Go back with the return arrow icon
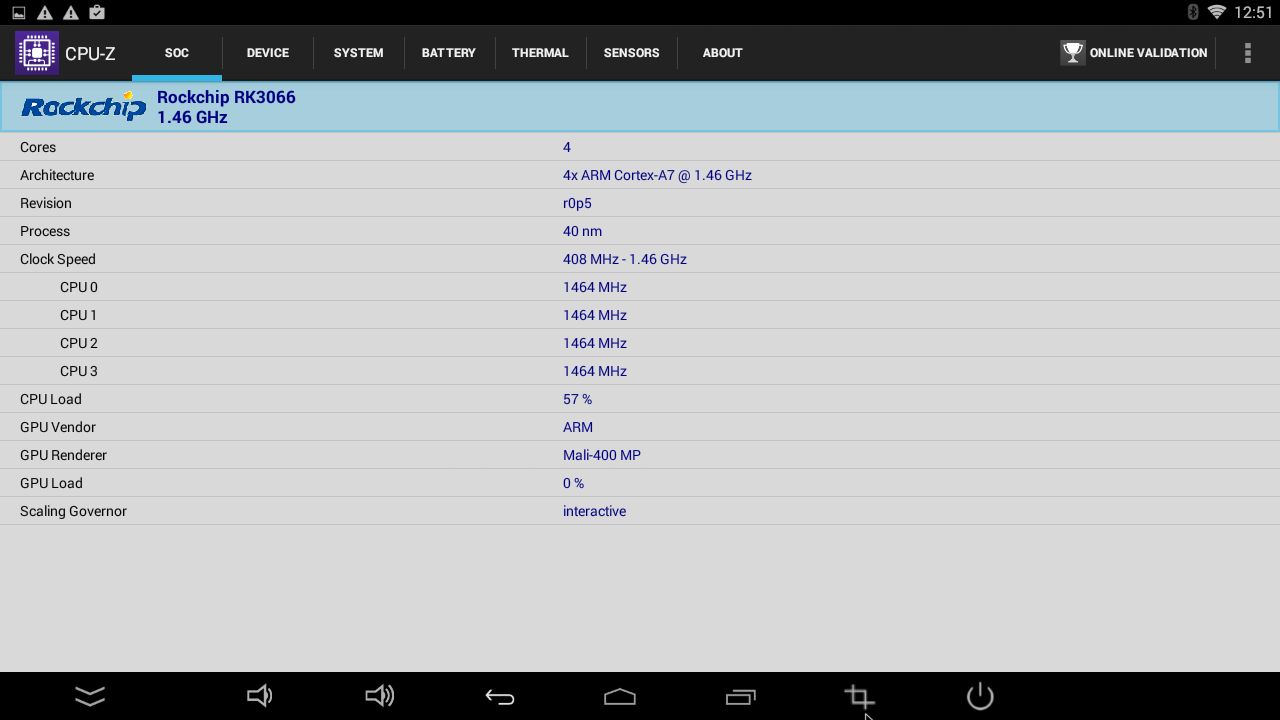The width and height of the screenshot is (1280, 720). pos(499,697)
